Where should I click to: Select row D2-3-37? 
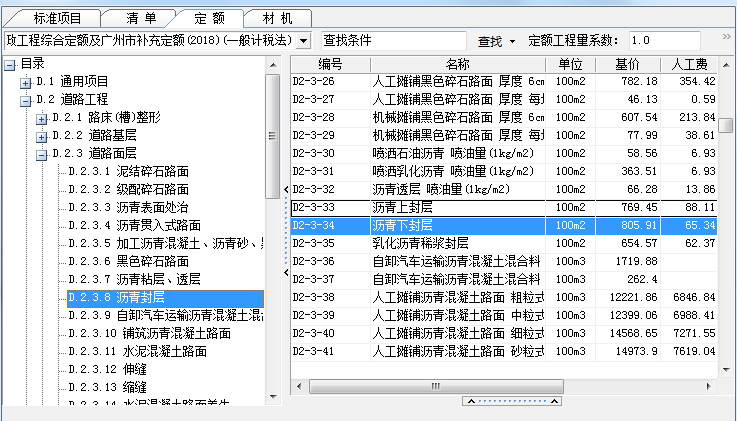[504, 279]
